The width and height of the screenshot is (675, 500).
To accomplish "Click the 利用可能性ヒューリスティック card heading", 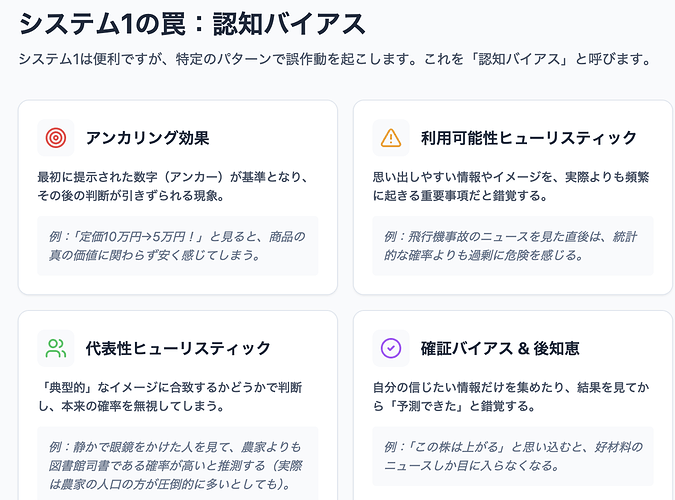I will click(x=528, y=138).
